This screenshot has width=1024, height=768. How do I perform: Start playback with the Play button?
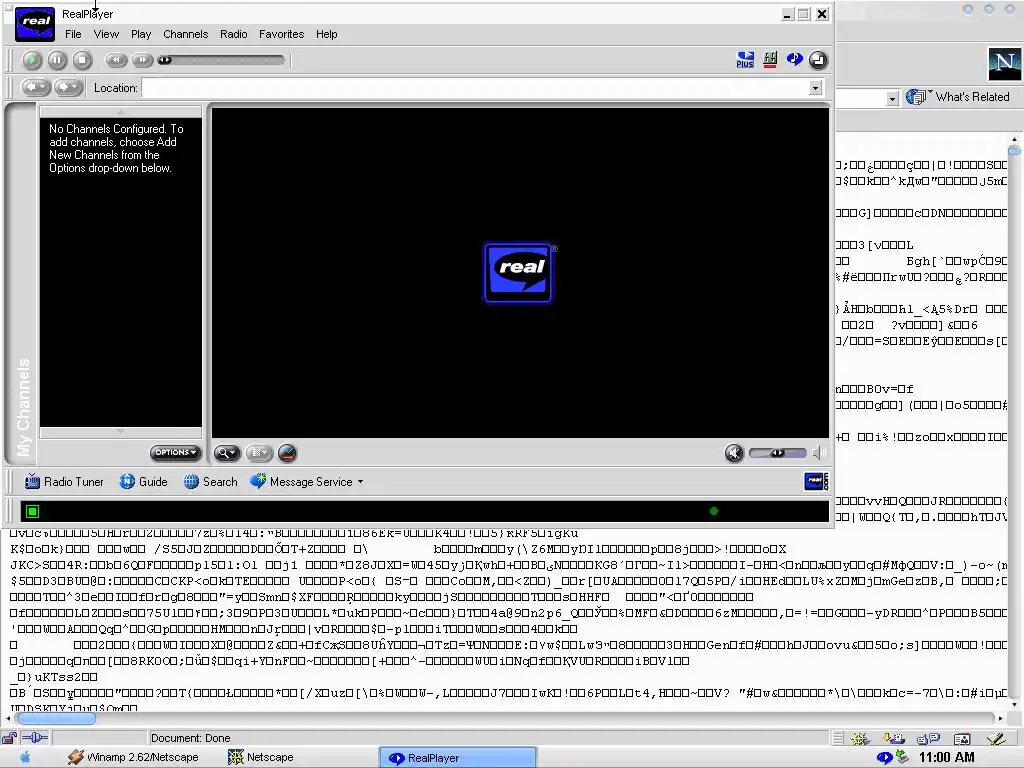tap(31, 60)
